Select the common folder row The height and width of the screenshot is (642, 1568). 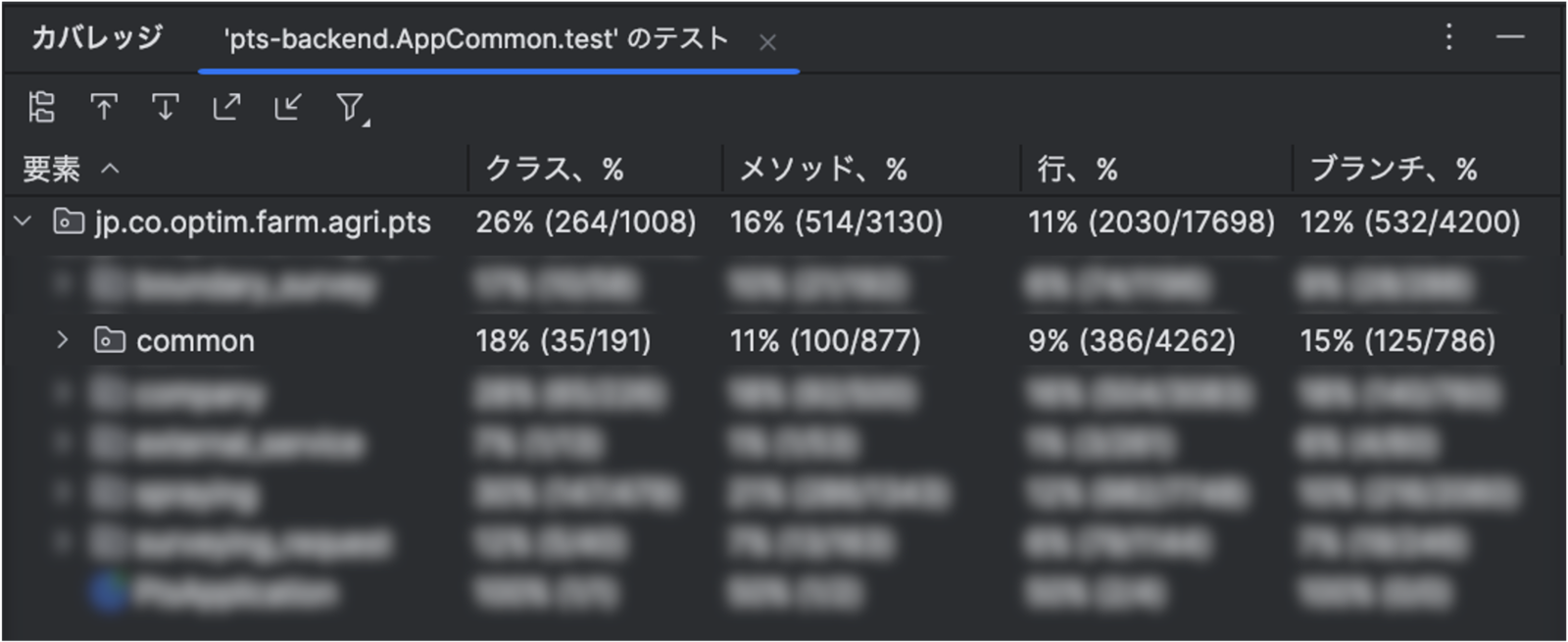(782, 340)
